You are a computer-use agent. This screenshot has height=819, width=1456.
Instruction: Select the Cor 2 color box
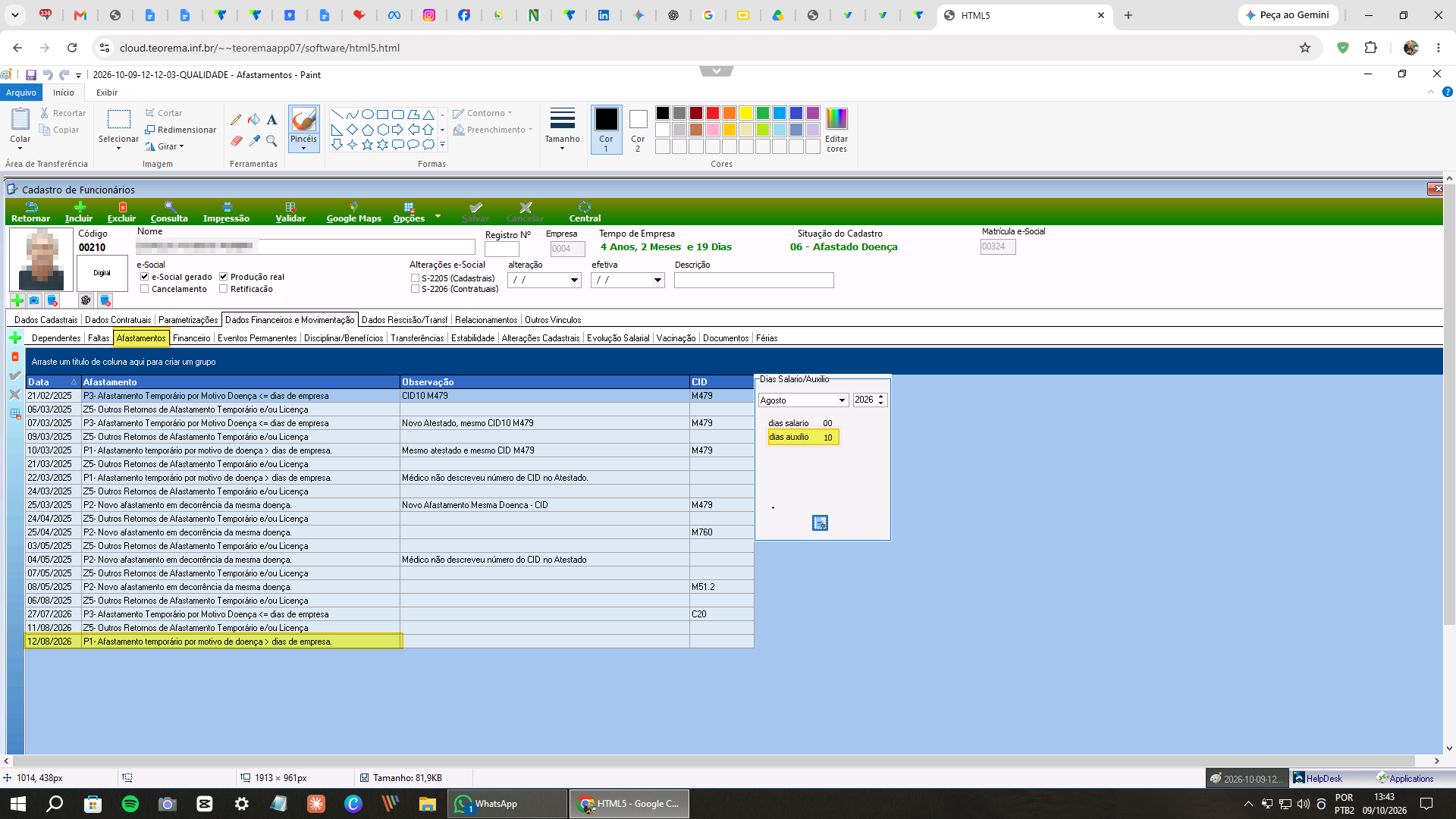tap(638, 130)
